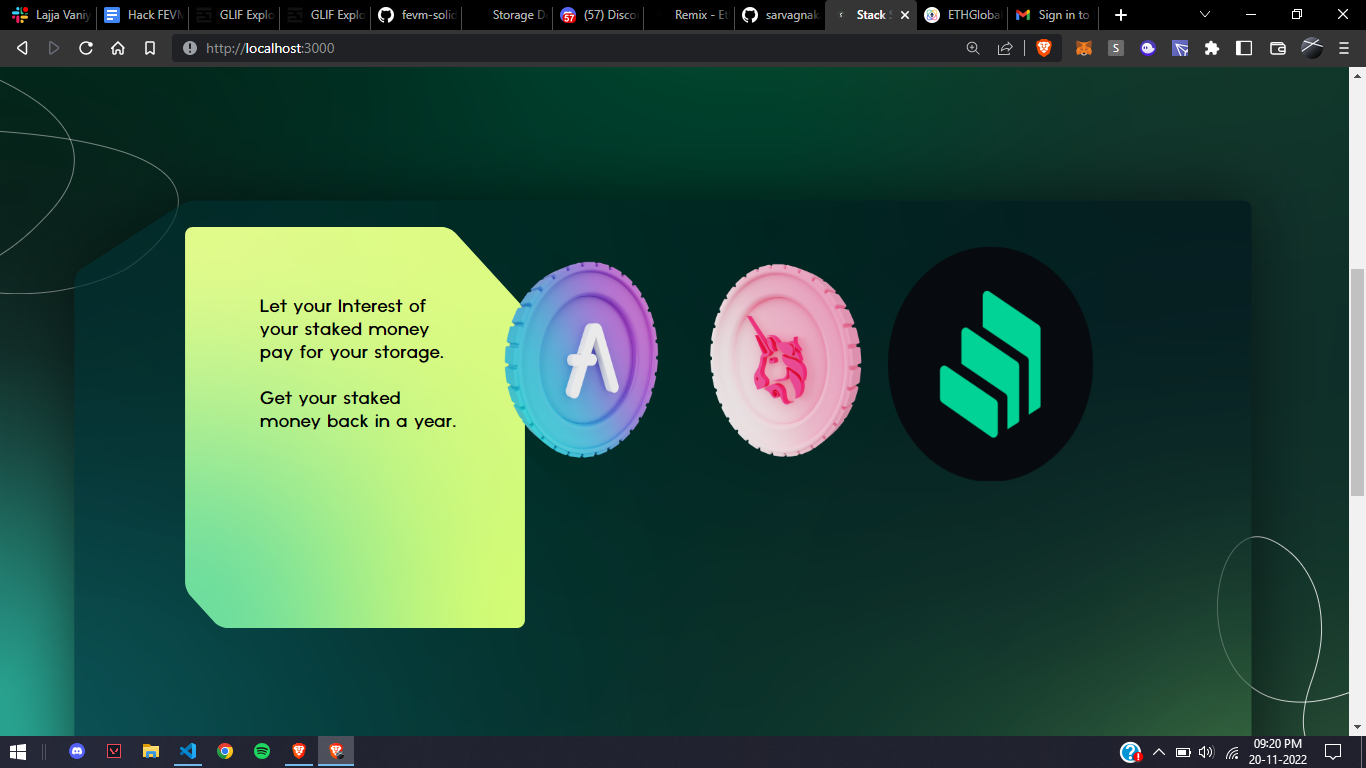Open the red square app in taskbar
The image size is (1366, 768).
pos(114,751)
